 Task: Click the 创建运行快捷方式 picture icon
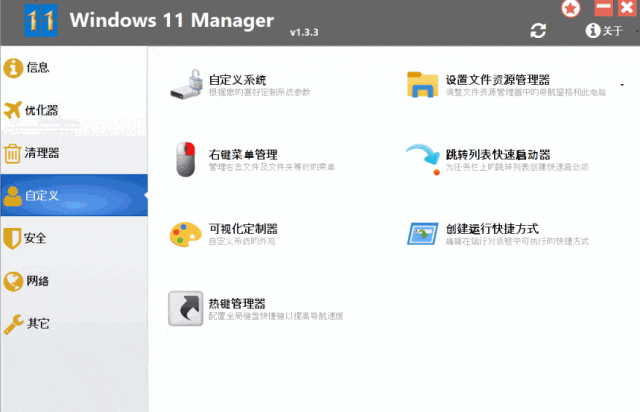tap(422, 234)
